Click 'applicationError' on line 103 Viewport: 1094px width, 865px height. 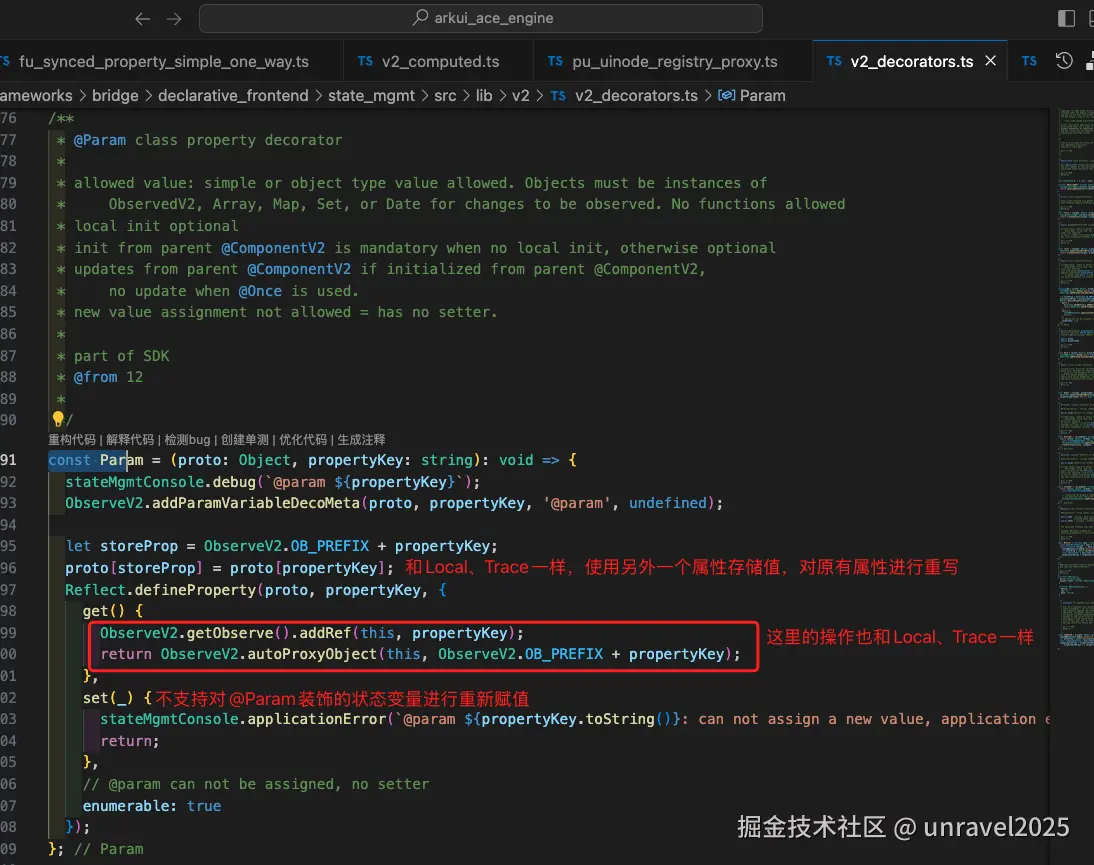coord(317,719)
